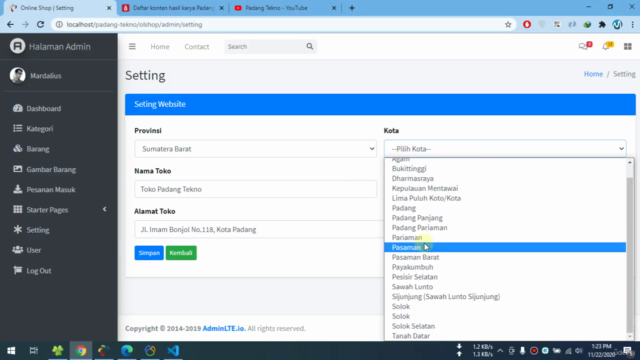Open the messages chat bubble icon
The image size is (640, 360).
583,47
